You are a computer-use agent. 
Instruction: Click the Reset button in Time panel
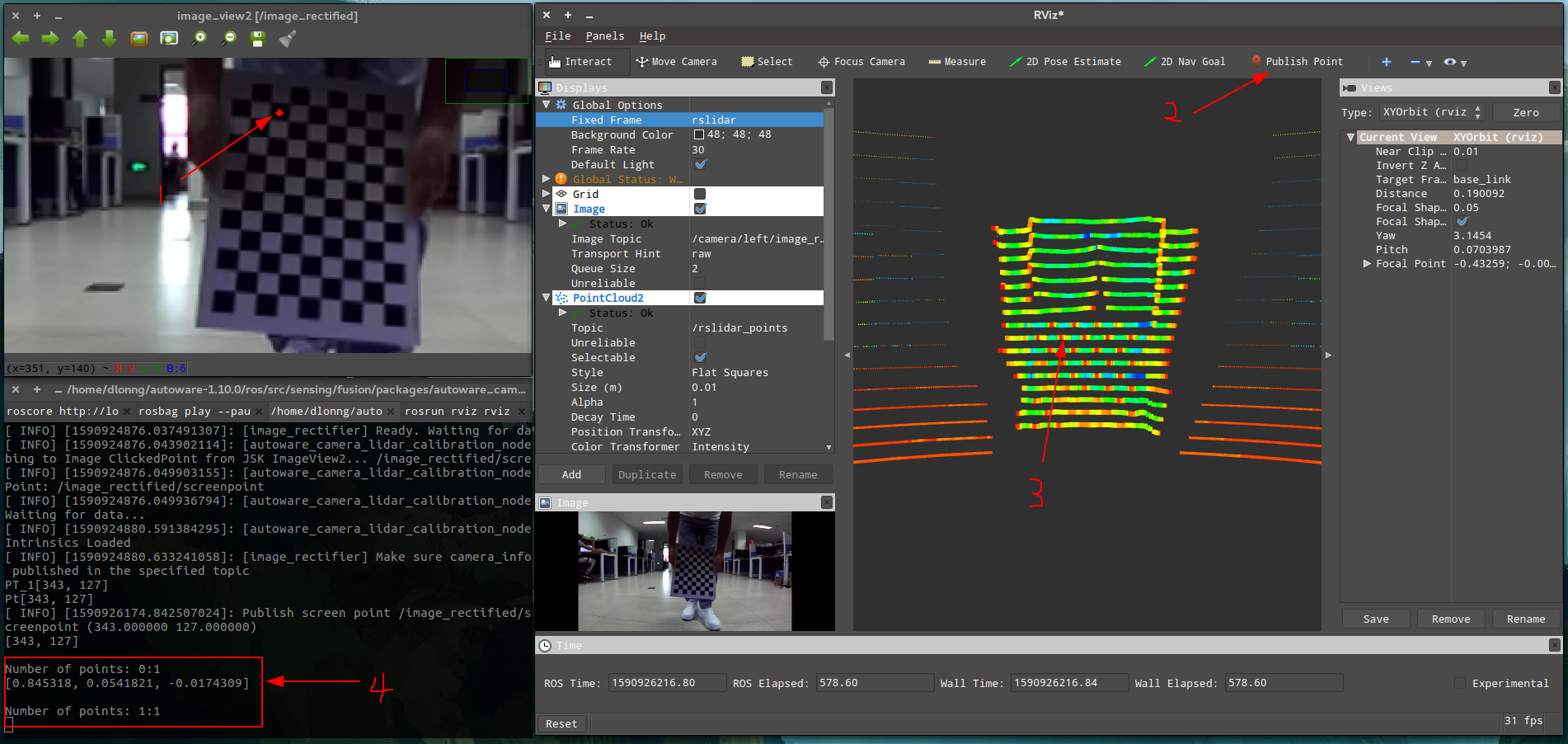click(561, 723)
